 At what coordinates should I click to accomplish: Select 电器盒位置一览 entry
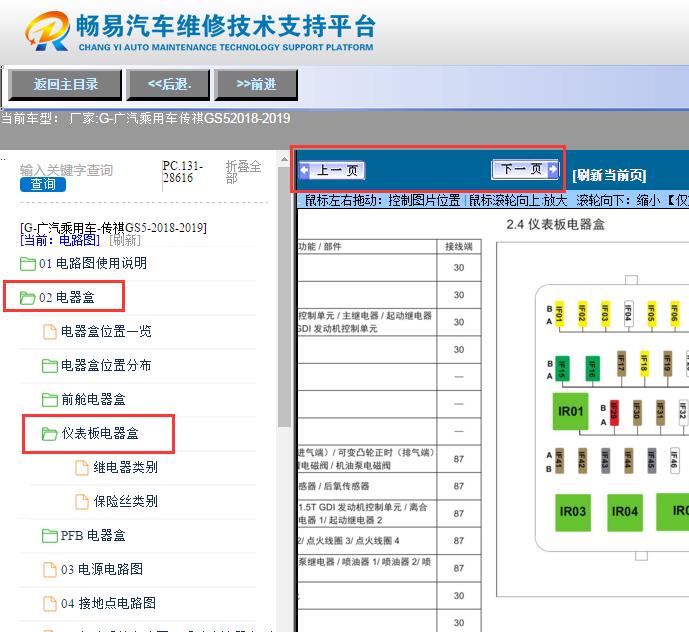106,331
